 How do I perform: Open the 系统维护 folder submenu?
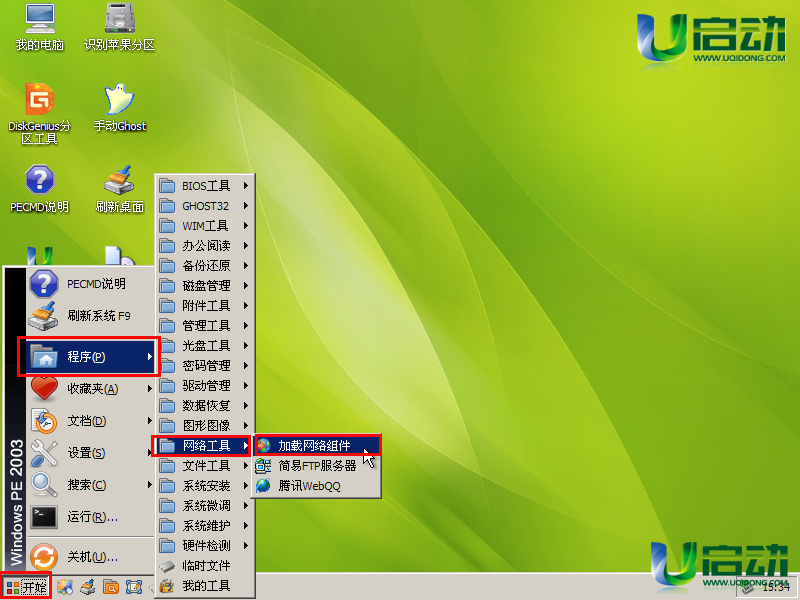pyautogui.click(x=205, y=526)
